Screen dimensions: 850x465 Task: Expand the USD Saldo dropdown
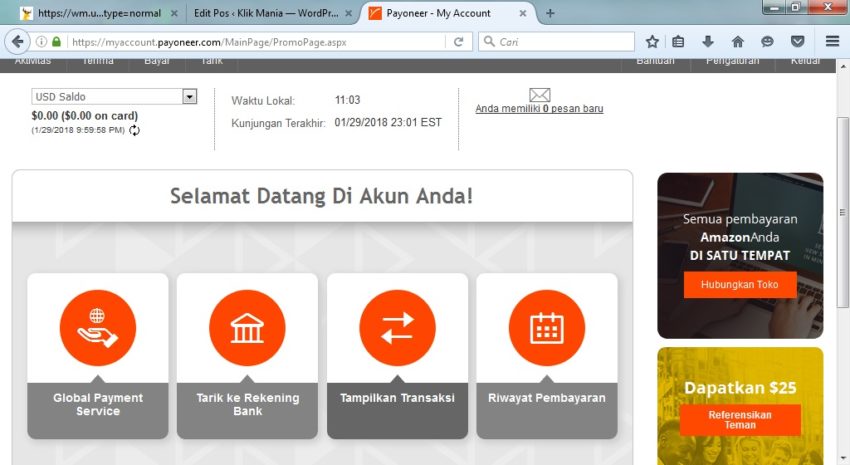click(x=189, y=96)
